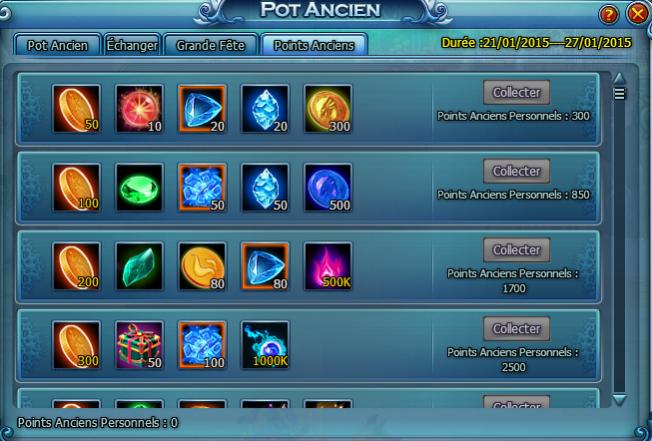
Task: Select the green emerald gem reward icon
Action: click(139, 187)
